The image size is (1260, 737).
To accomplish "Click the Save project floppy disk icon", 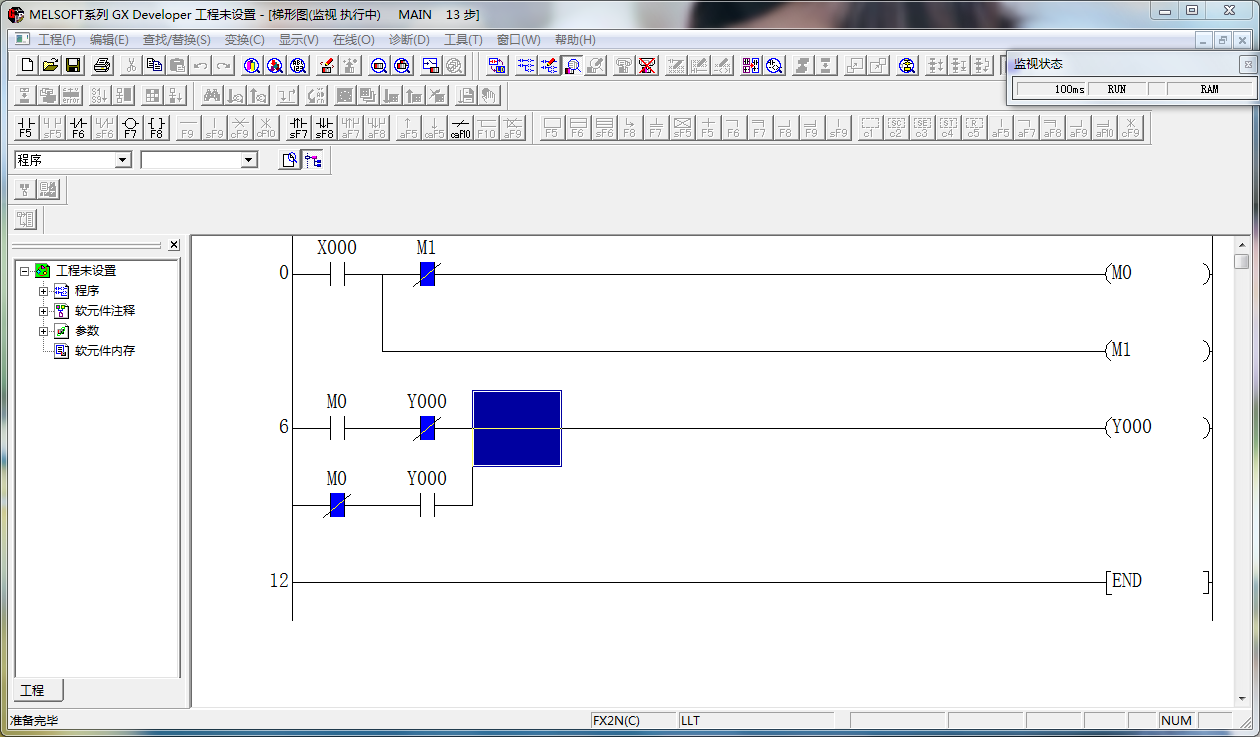I will tap(73, 66).
